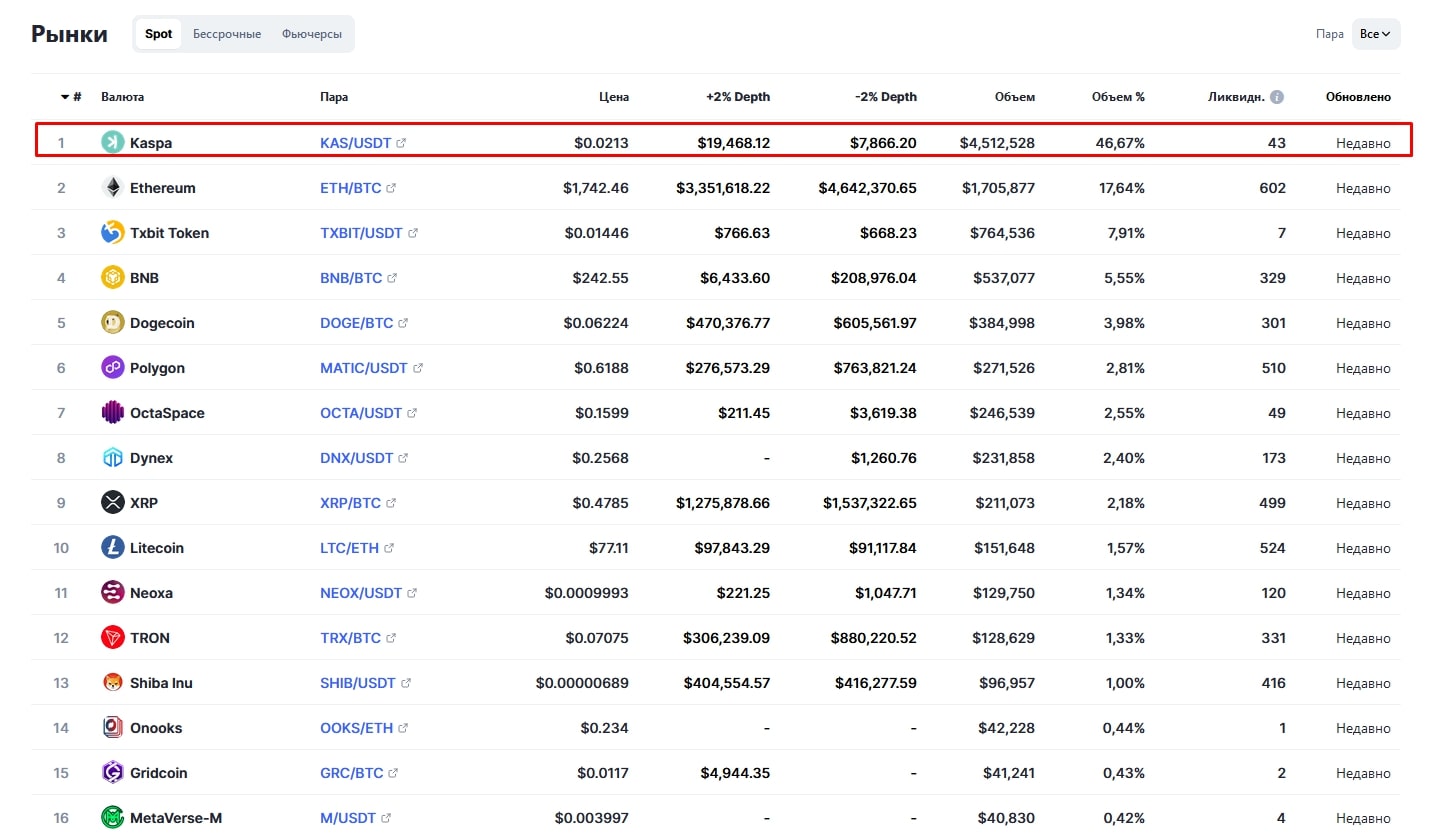Open the GRC/BTC pair link

click(352, 773)
